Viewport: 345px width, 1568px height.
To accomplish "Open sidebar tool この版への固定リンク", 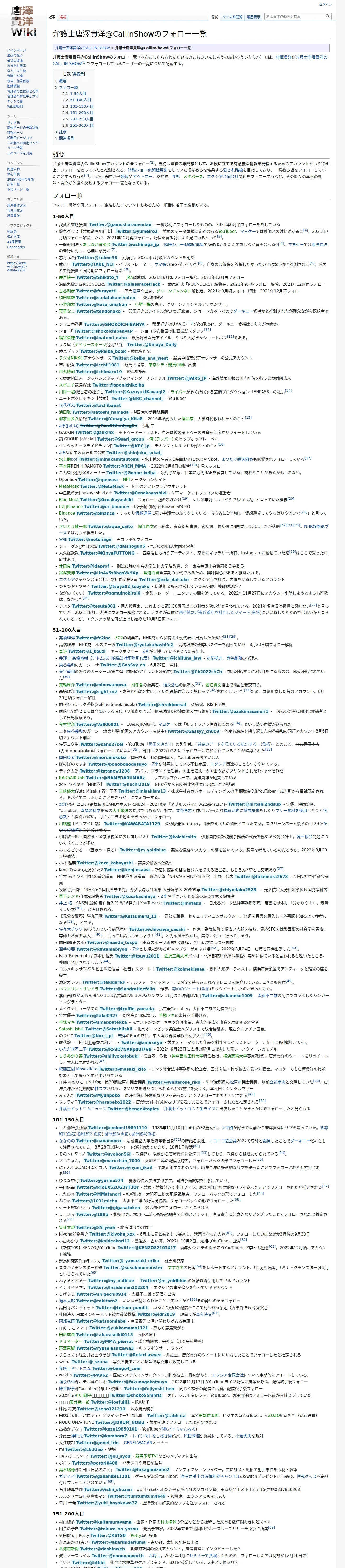I will (22, 143).
